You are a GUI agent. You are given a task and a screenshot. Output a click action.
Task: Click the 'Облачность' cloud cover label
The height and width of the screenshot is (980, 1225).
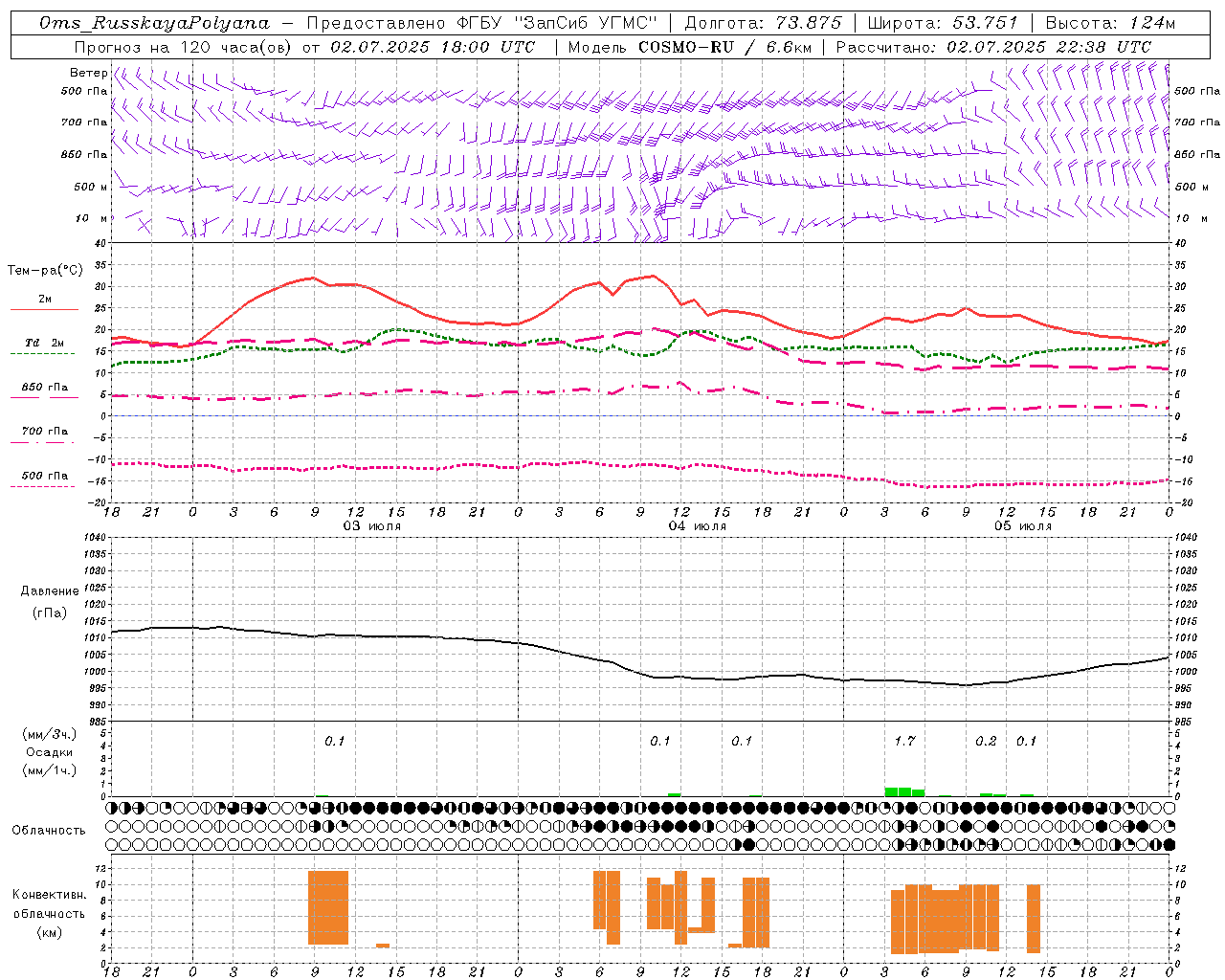[49, 830]
